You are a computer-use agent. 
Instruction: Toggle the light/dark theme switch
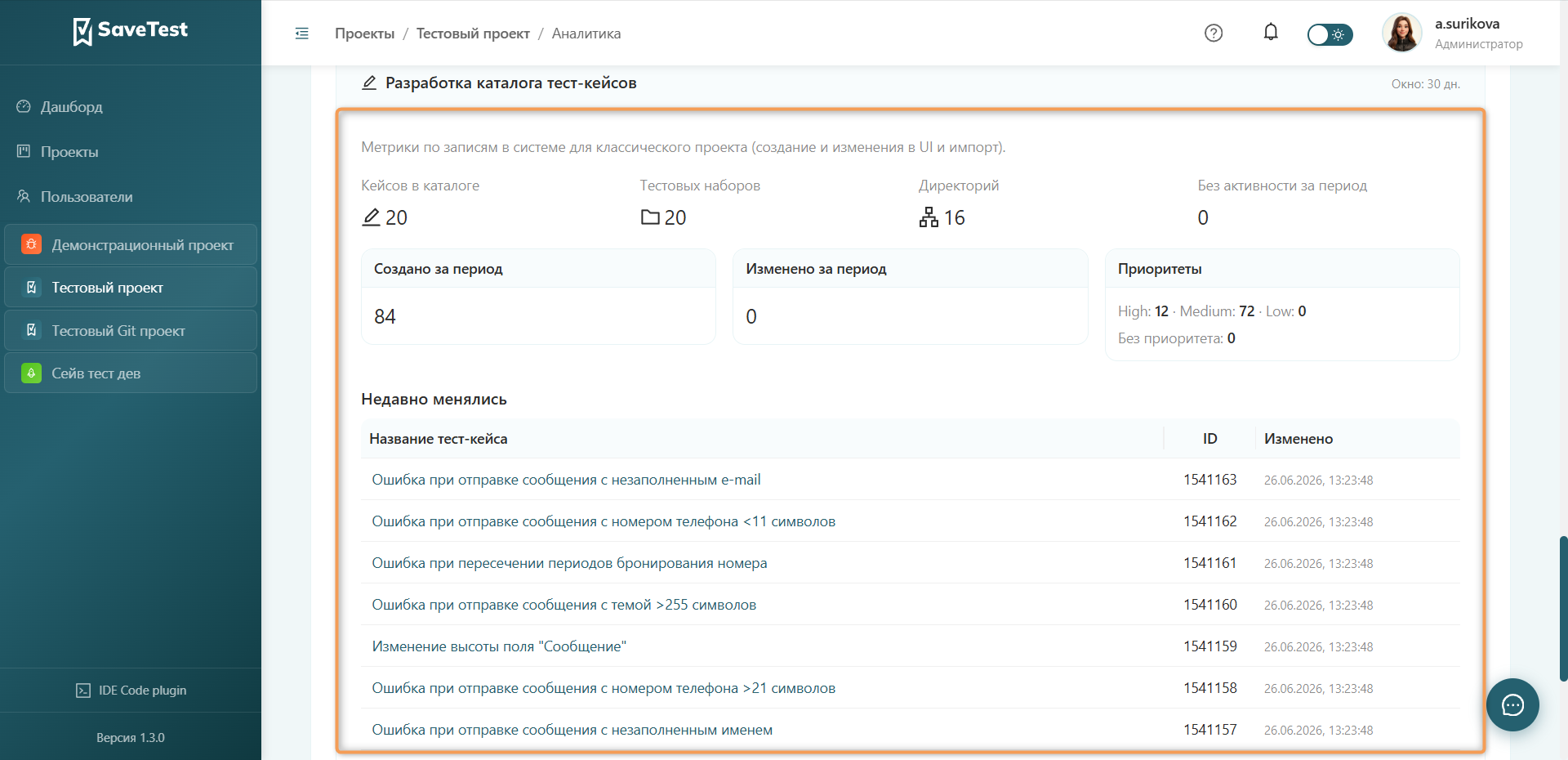coord(1330,34)
